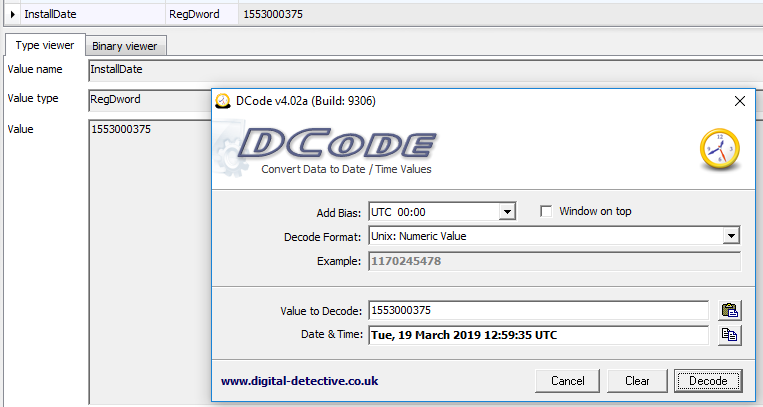Click the copy icon beside Date & Time
This screenshot has width=763, height=407.
pos(730,334)
